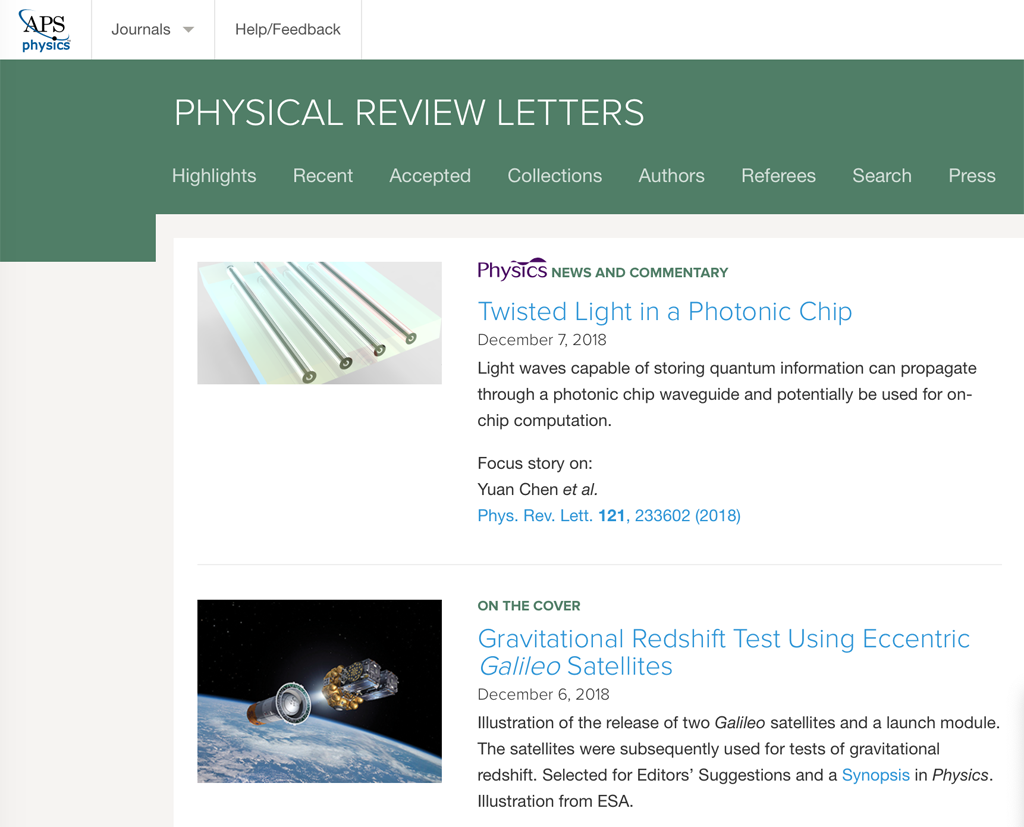The height and width of the screenshot is (827, 1024).
Task: Click the Physics magazine logo
Action: coord(512,269)
